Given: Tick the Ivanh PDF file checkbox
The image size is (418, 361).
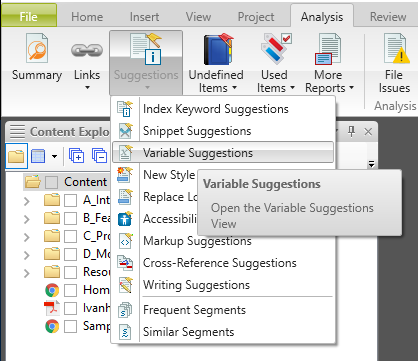Looking at the screenshot, I should (x=70, y=308).
